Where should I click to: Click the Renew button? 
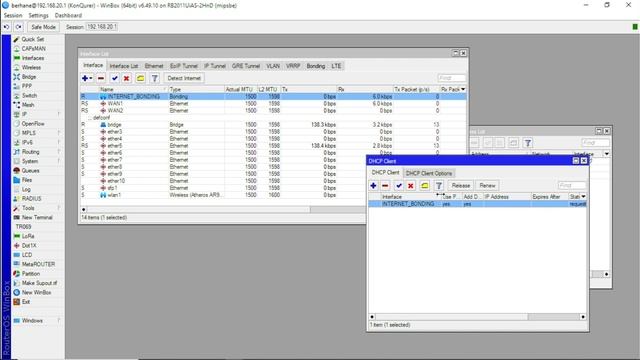point(487,186)
